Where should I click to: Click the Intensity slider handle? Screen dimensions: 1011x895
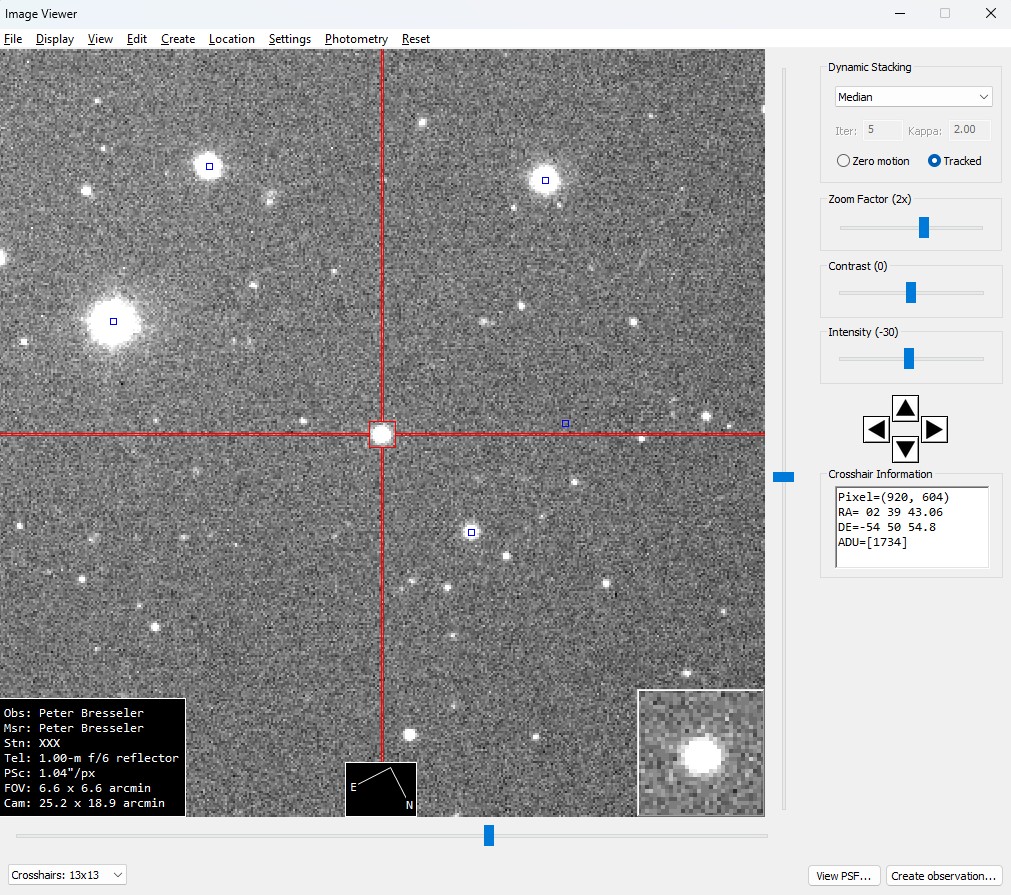[909, 358]
